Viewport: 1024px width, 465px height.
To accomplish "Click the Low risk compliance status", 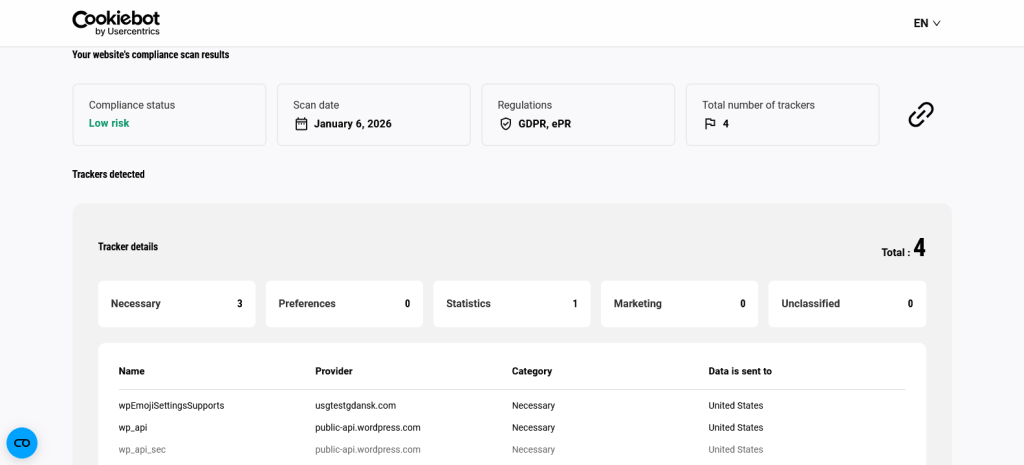I will [109, 124].
